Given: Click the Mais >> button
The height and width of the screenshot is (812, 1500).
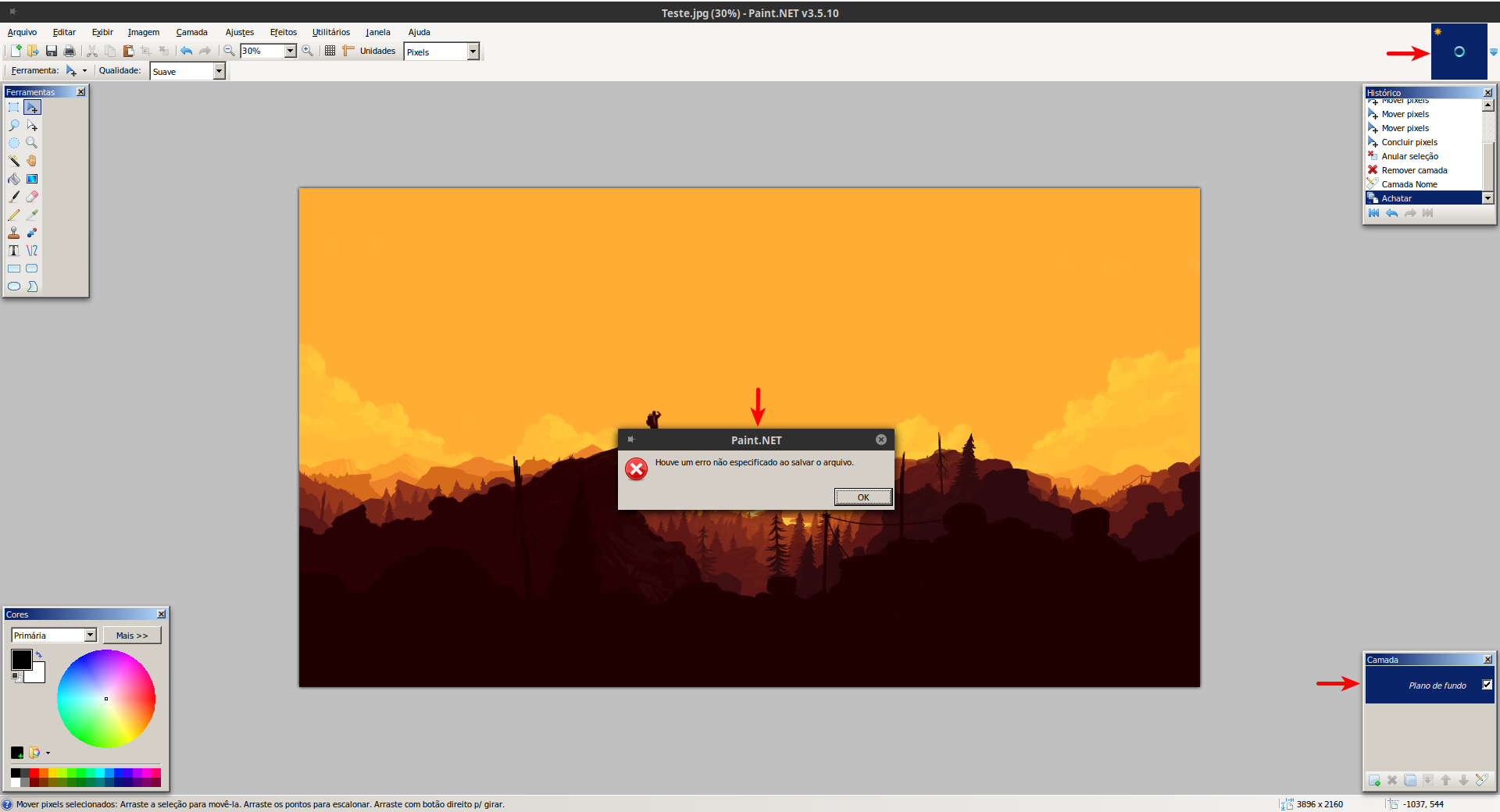Looking at the screenshot, I should (132, 636).
